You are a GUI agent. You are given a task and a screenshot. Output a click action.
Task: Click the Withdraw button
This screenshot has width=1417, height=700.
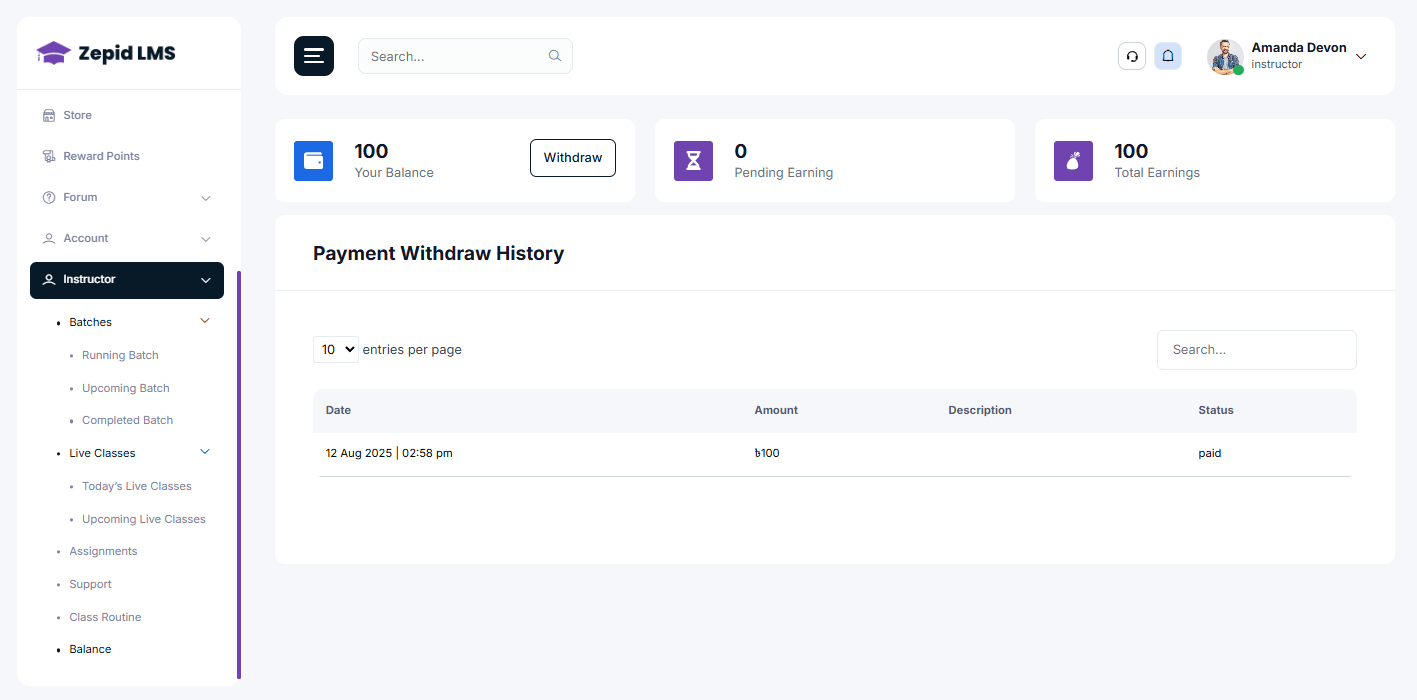572,157
